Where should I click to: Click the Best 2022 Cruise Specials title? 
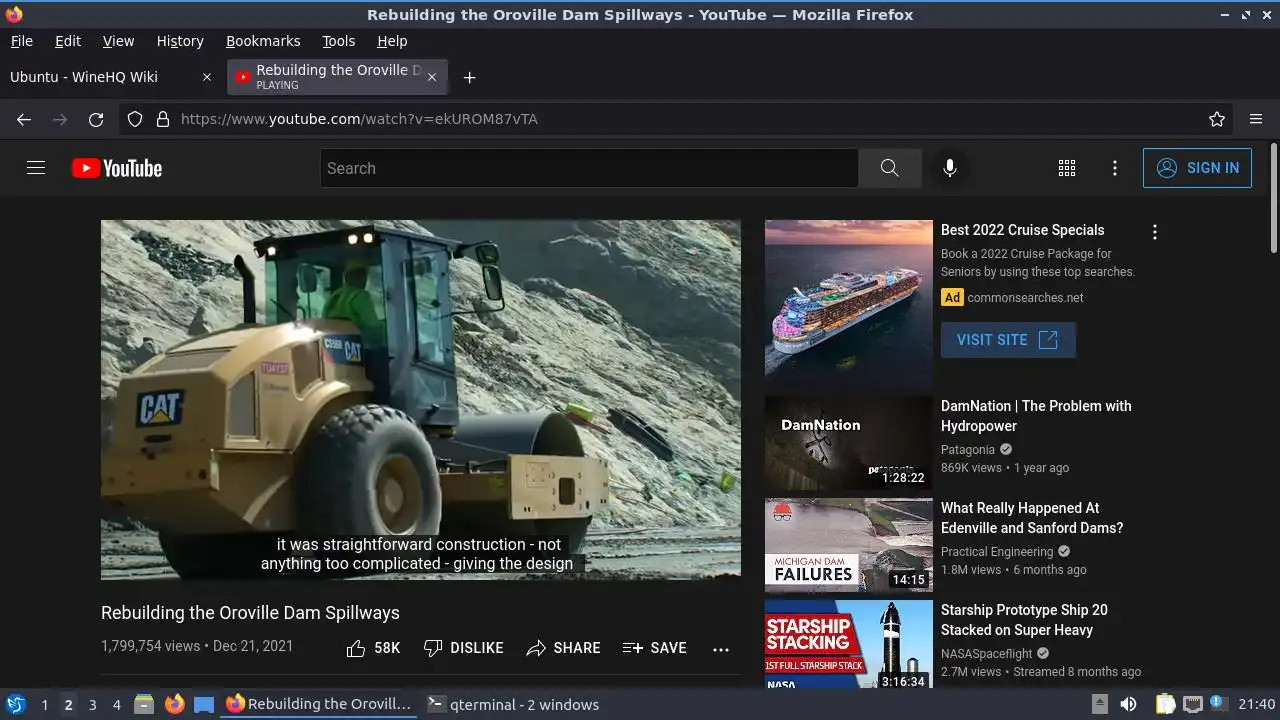pos(1023,230)
